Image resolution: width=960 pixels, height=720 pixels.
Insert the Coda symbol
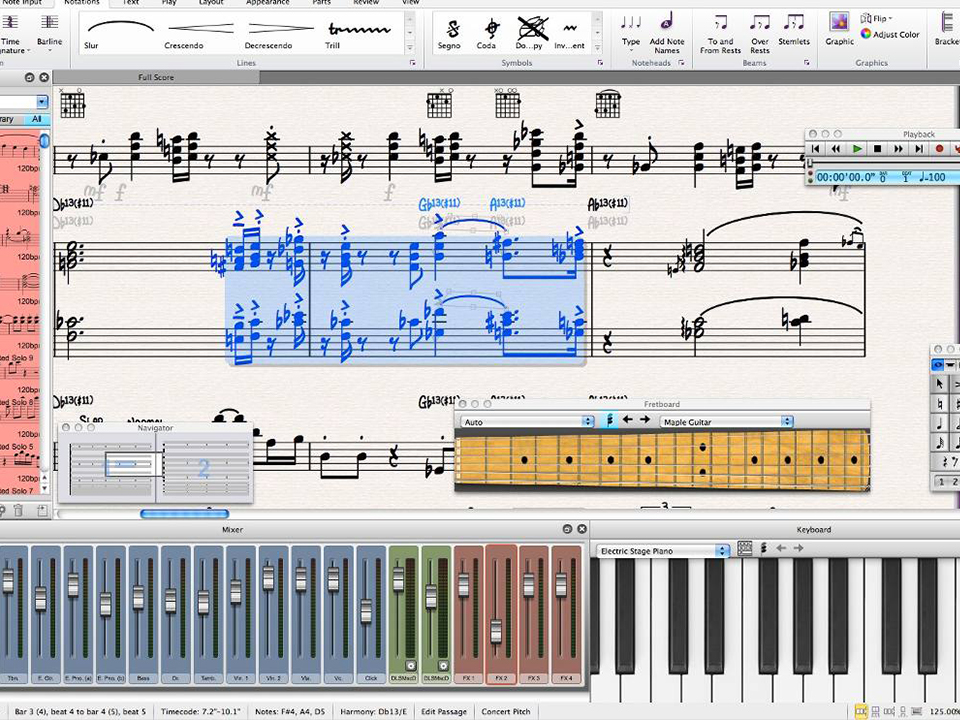(x=487, y=34)
